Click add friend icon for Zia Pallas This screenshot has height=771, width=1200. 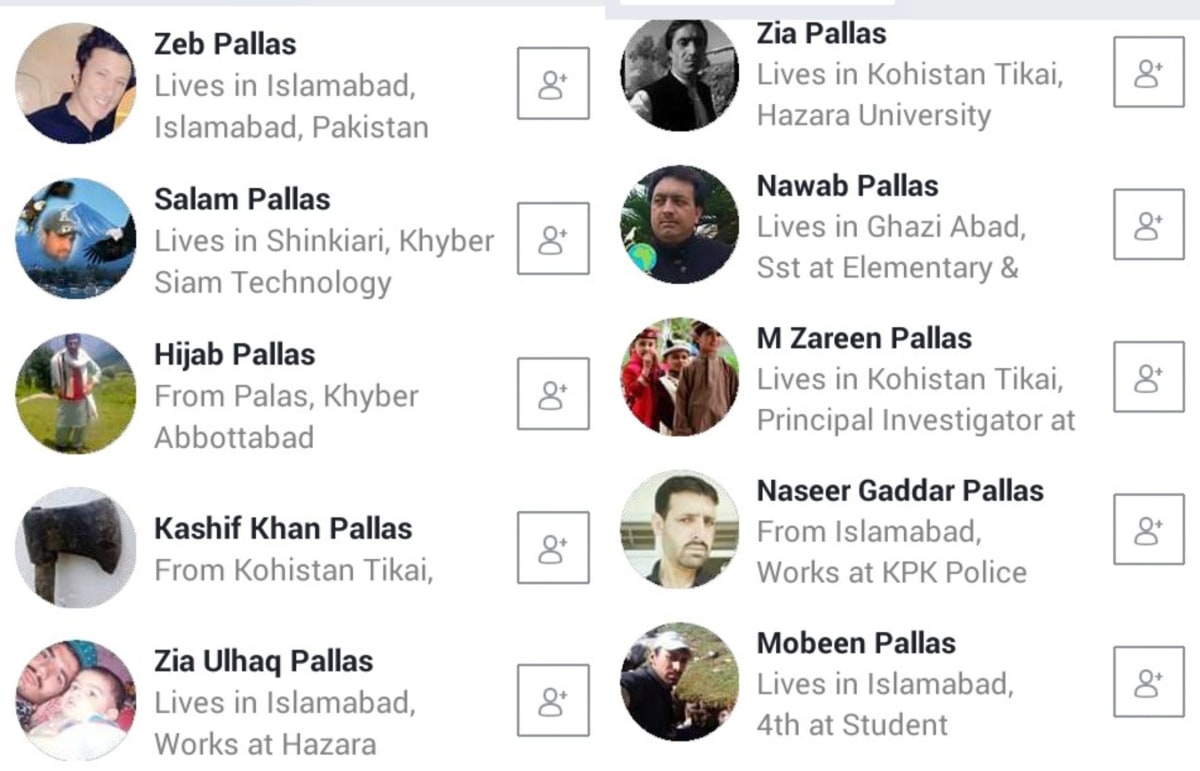click(x=1149, y=72)
